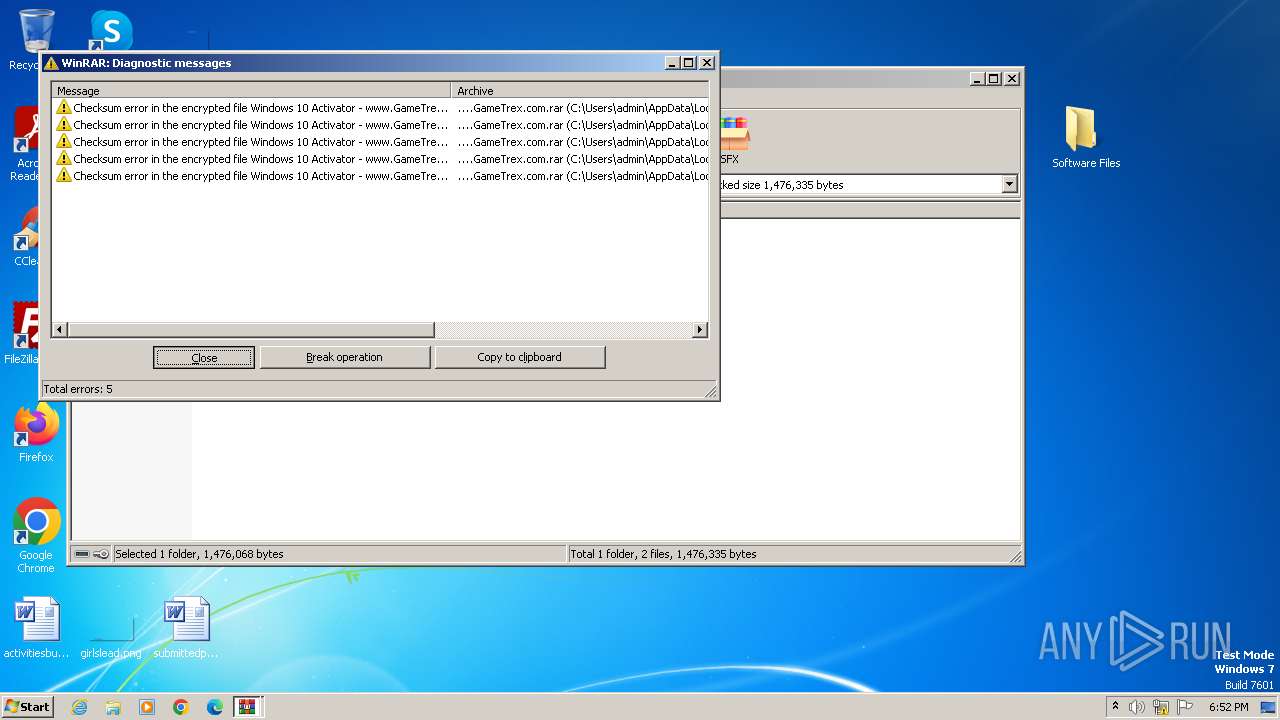The width and height of the screenshot is (1280, 720).
Task: Click Close in the Diagnostic messages dialog
Action: pyautogui.click(x=204, y=357)
